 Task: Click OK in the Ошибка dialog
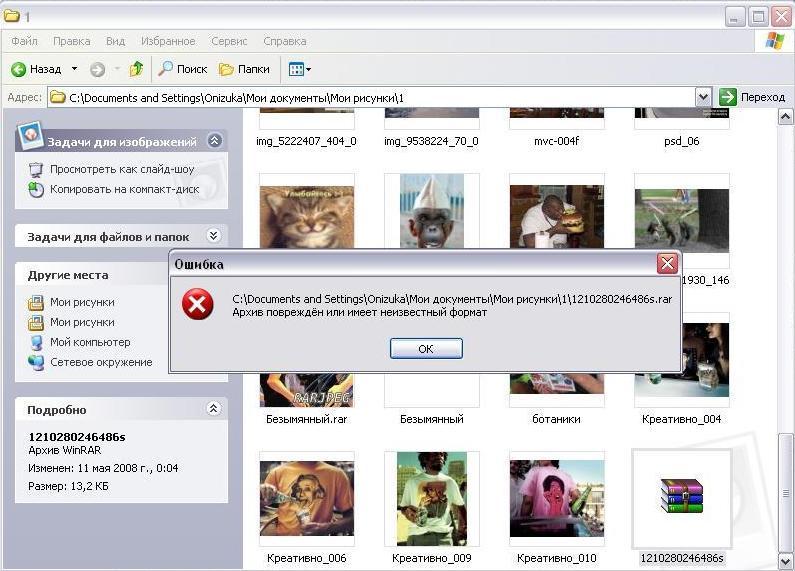[426, 349]
